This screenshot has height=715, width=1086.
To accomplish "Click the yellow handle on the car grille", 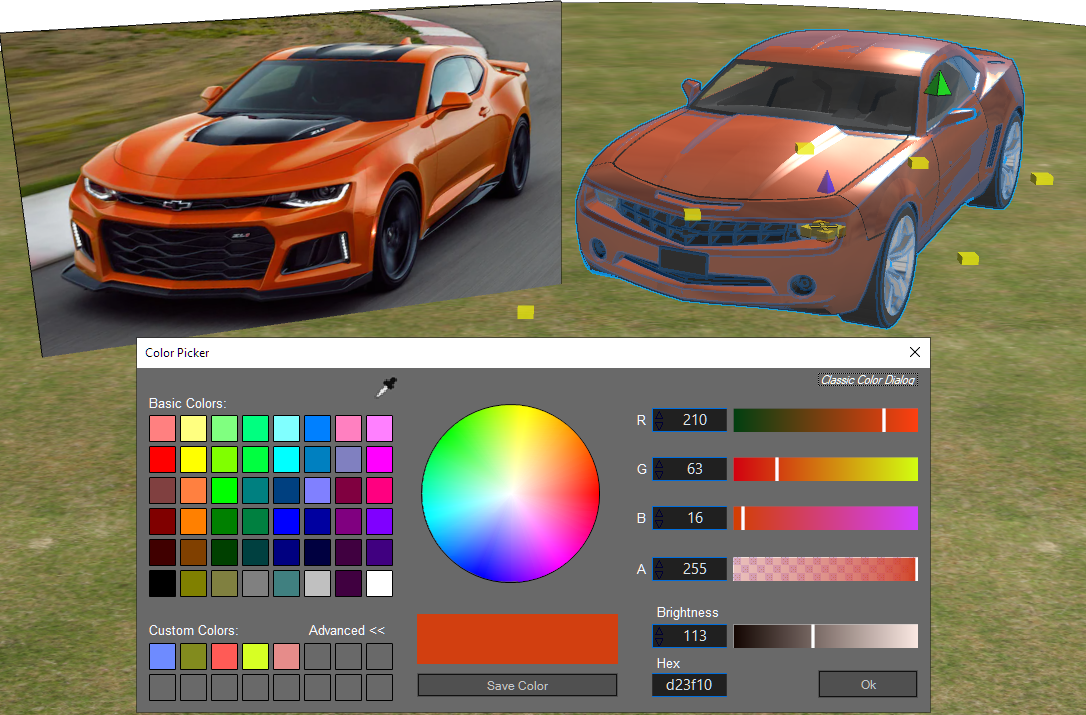I will [692, 214].
